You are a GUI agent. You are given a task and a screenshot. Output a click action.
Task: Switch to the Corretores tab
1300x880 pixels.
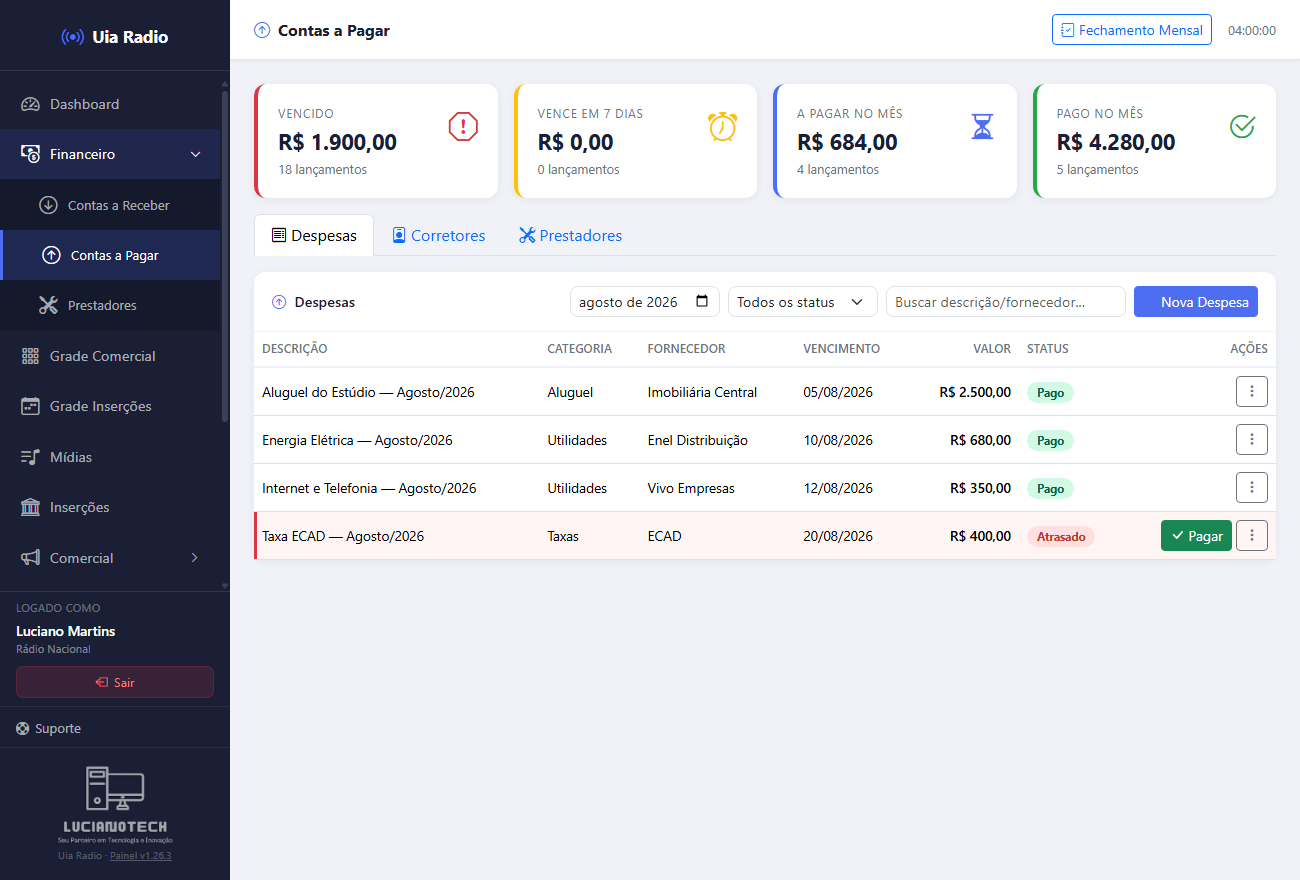coord(438,236)
